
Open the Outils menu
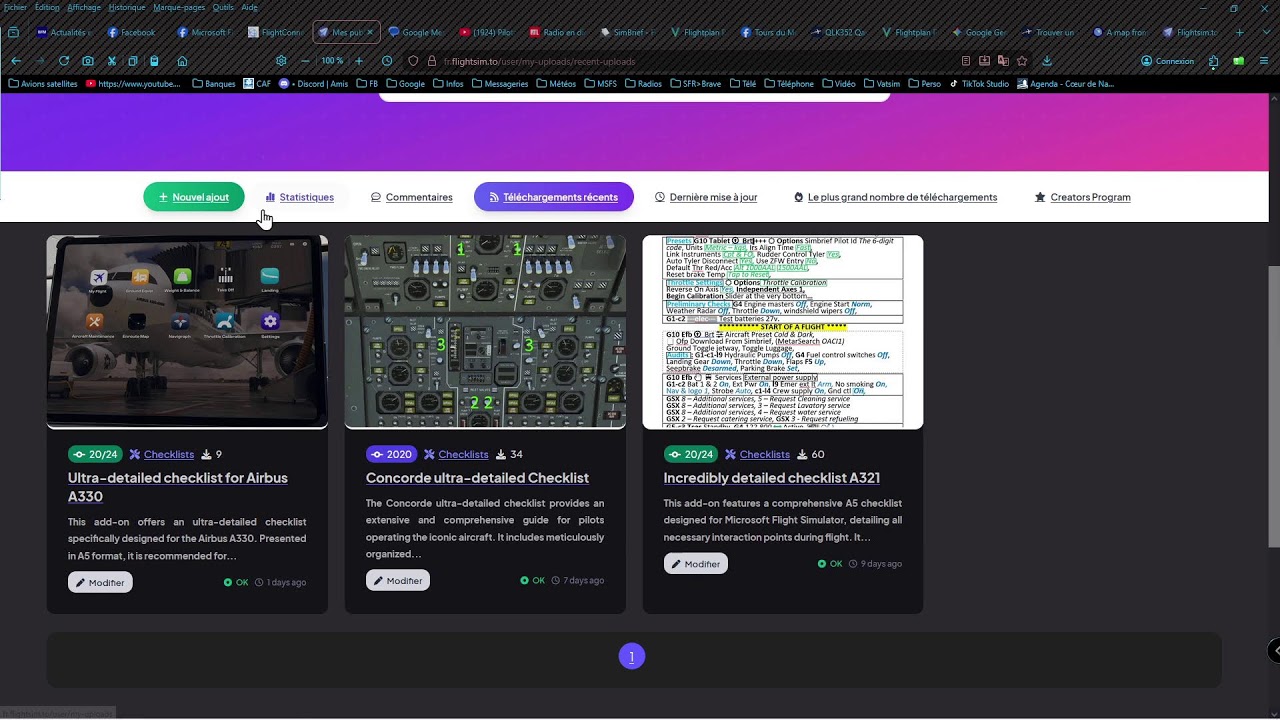tap(223, 7)
